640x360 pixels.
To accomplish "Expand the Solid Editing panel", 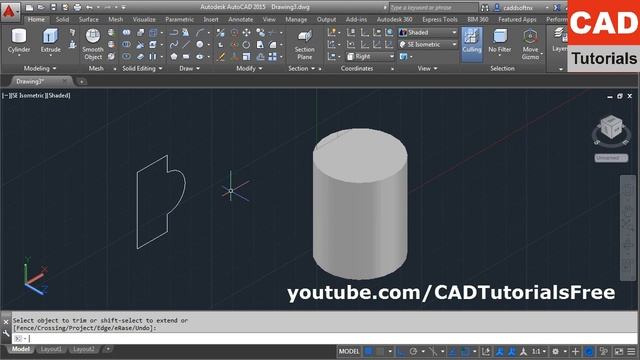I will click(x=142, y=68).
